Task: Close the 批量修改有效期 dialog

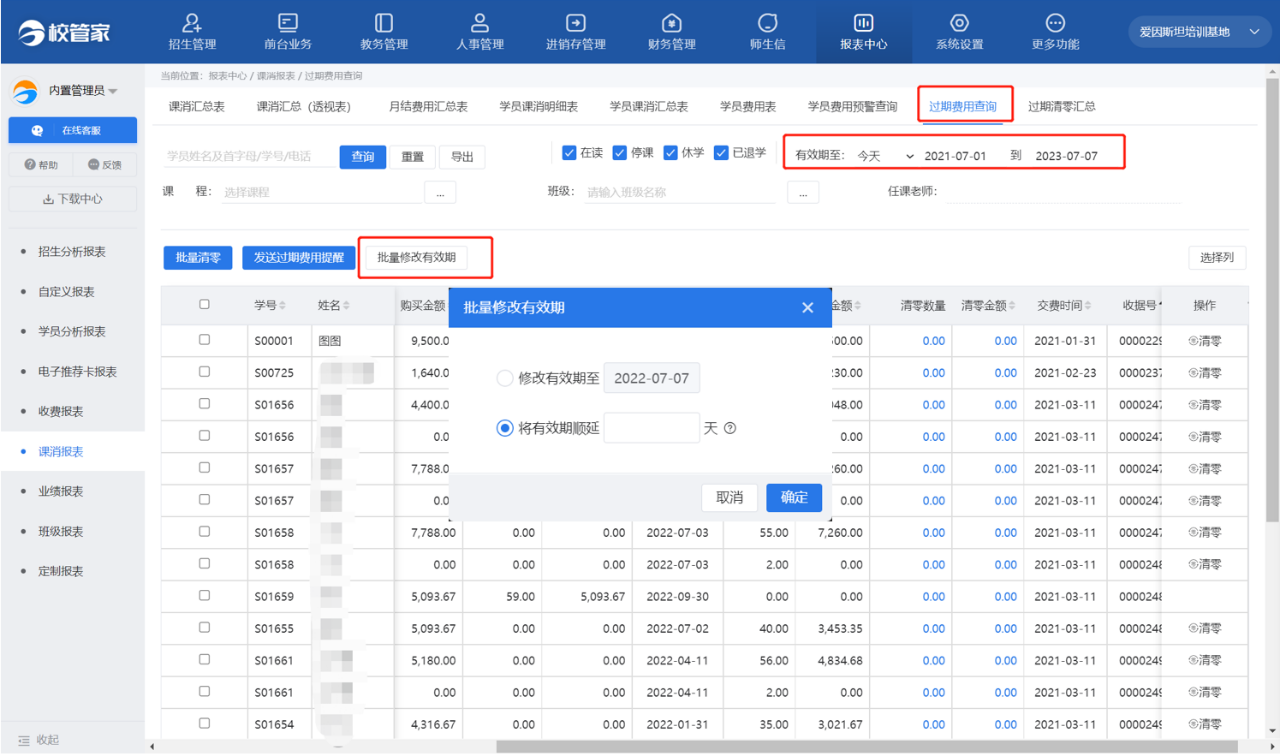Action: point(808,308)
